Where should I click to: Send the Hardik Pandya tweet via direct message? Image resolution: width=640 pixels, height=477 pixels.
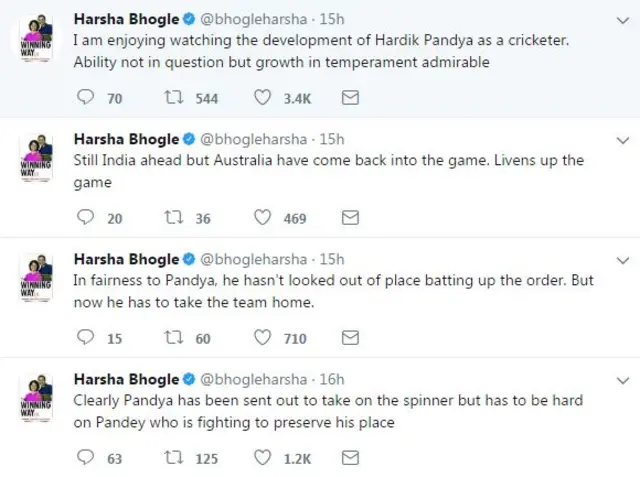[x=351, y=98]
